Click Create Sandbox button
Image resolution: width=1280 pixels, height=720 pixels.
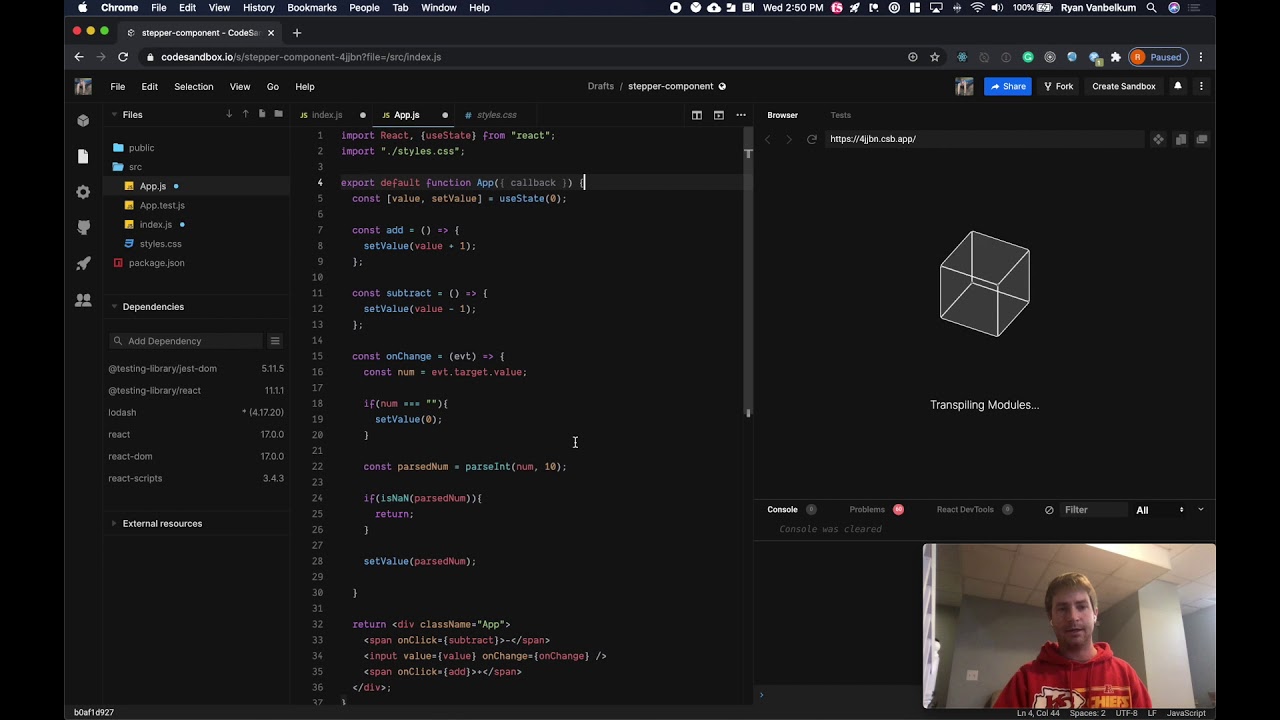pos(1124,86)
